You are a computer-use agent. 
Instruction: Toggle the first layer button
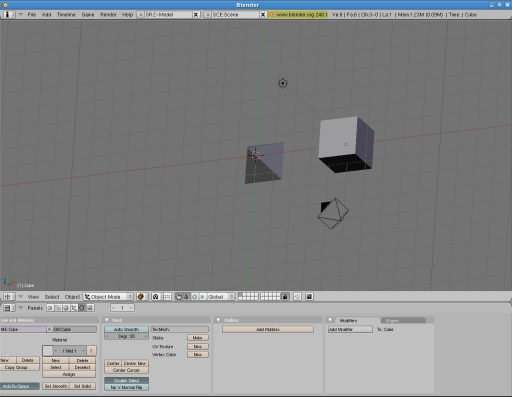(x=240, y=295)
